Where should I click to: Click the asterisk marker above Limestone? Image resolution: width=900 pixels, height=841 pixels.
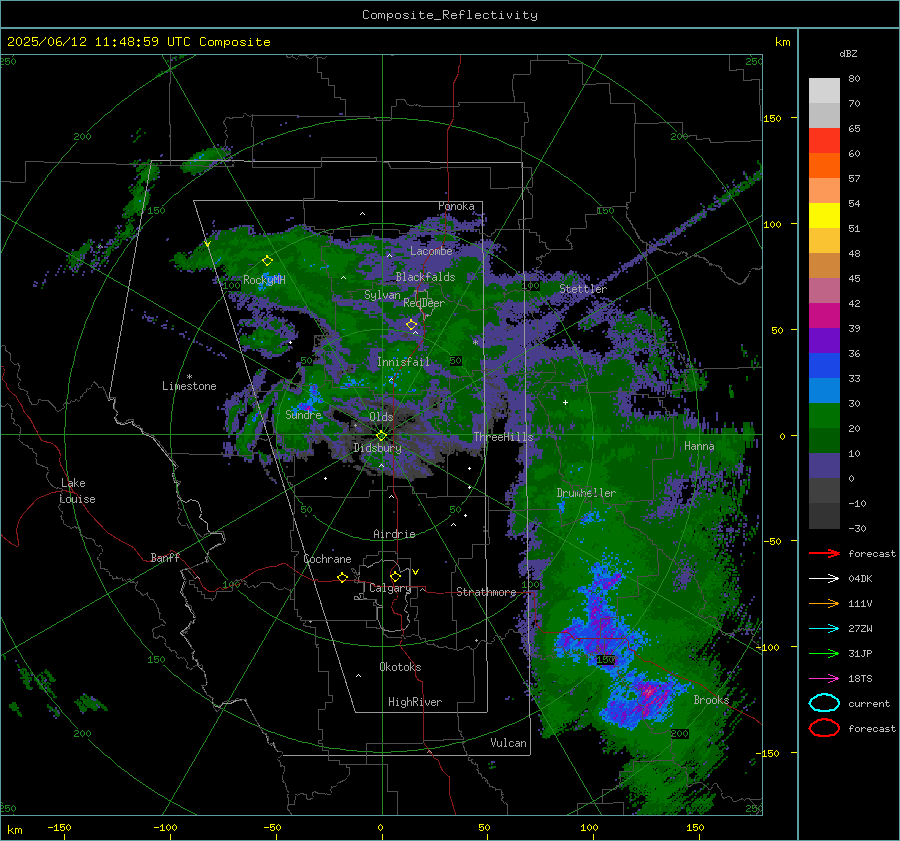189,377
